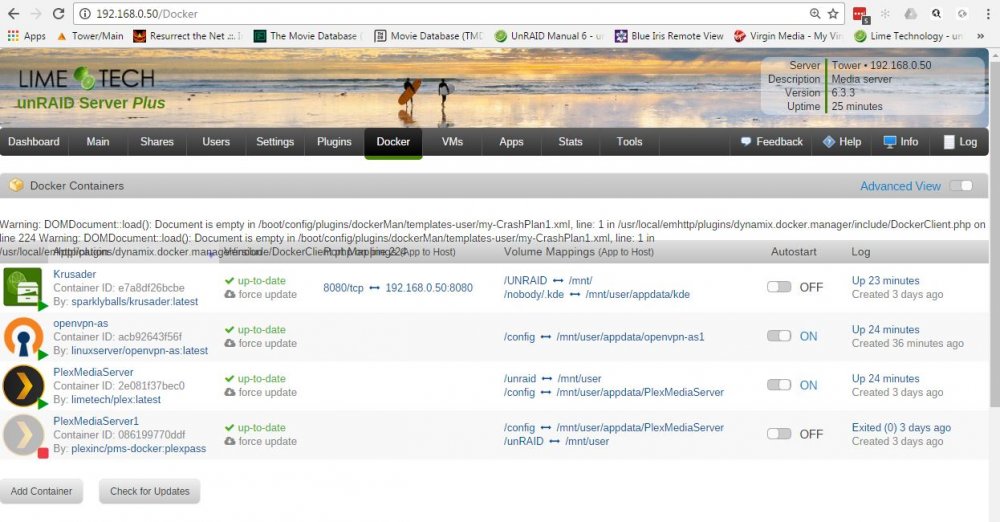The image size is (1000, 522).
Task: Click the Krusader container icon
Action: point(22,287)
